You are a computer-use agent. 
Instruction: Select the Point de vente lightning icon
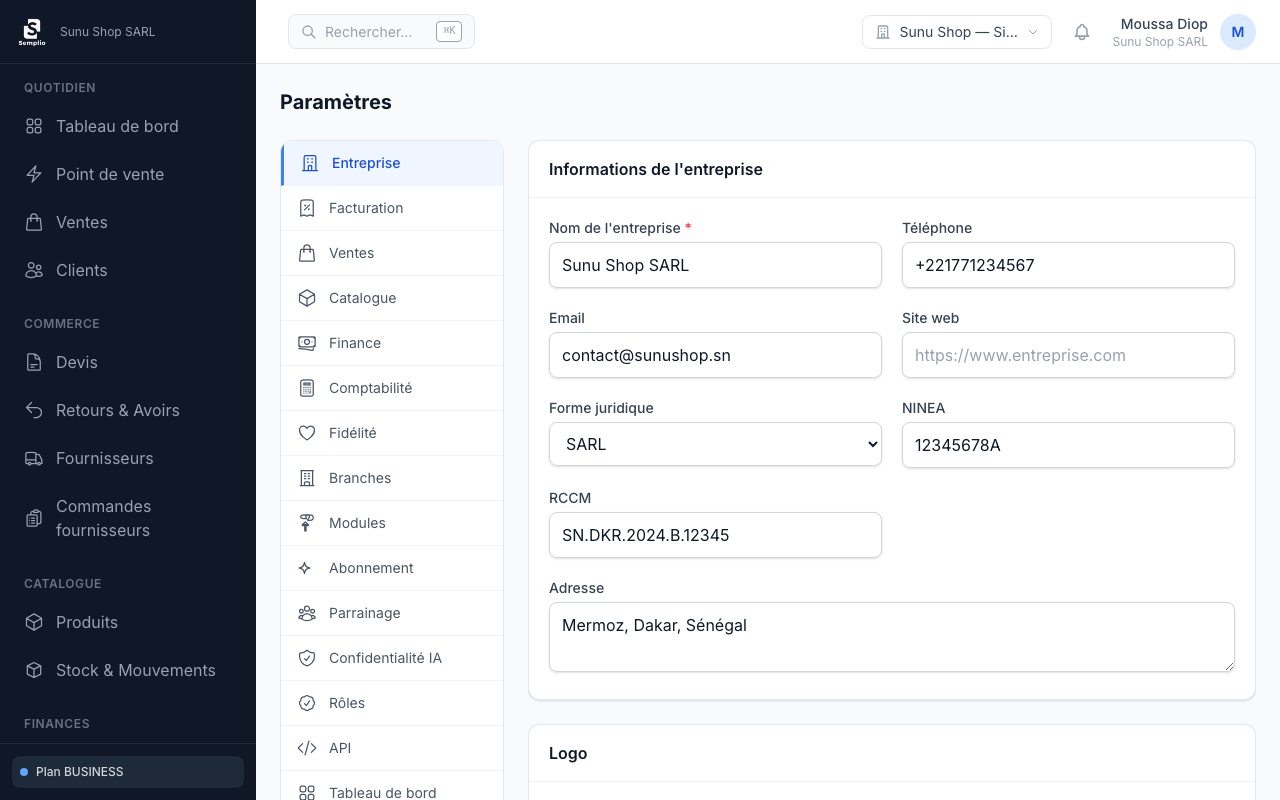[x=32, y=174]
